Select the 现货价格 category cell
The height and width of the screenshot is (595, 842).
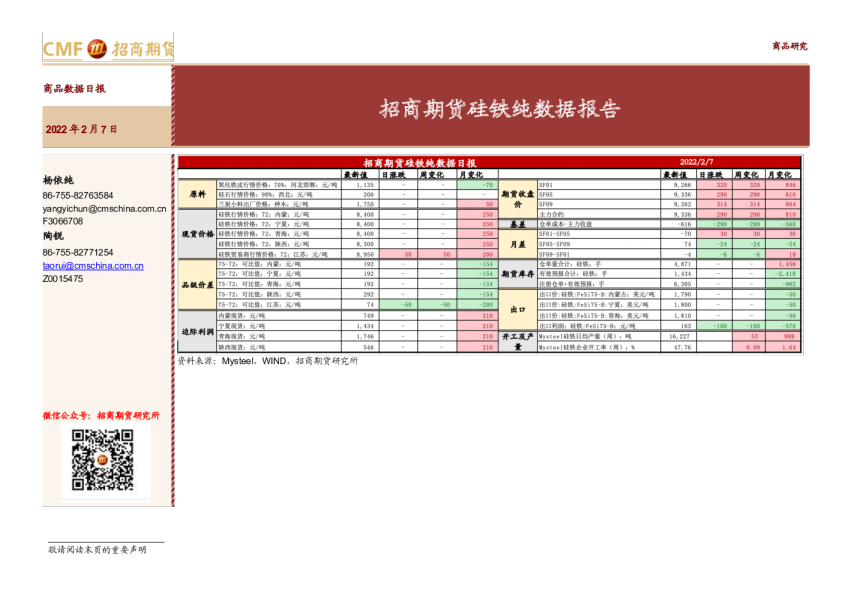click(197, 234)
